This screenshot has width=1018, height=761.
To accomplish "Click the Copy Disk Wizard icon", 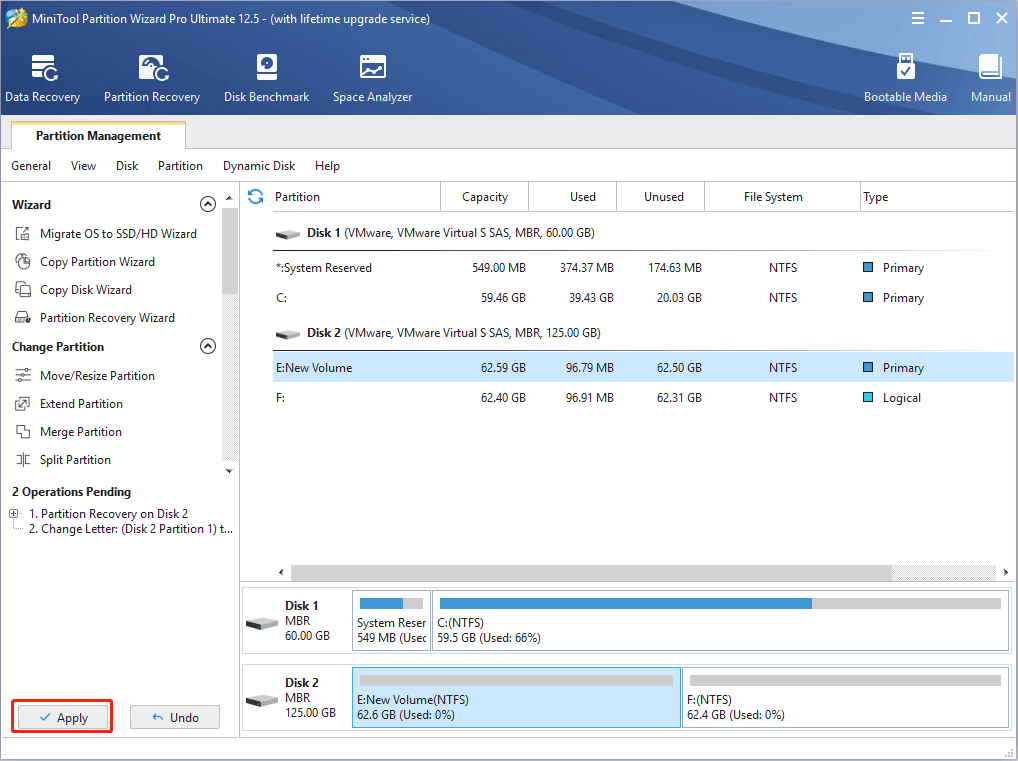I will (23, 290).
